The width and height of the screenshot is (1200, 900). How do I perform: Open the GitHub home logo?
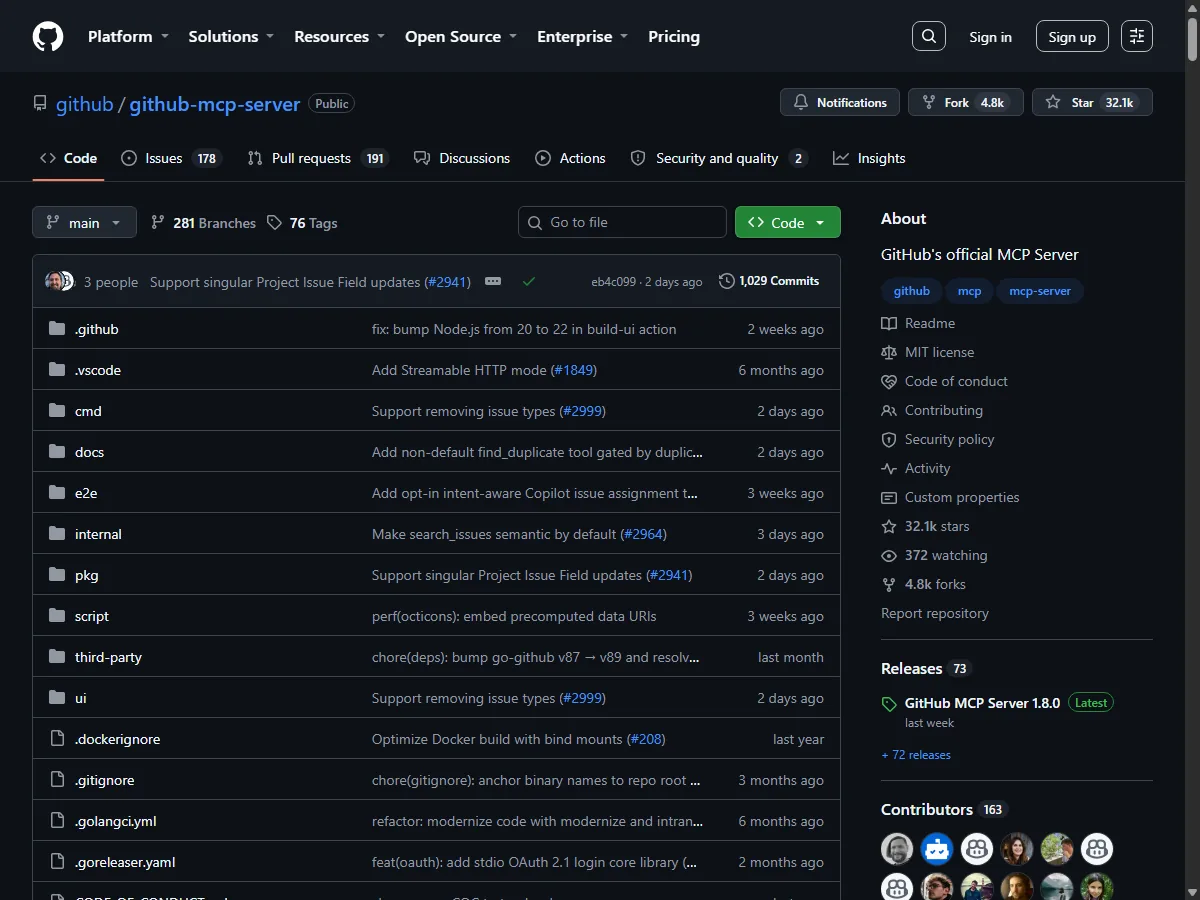tap(48, 37)
